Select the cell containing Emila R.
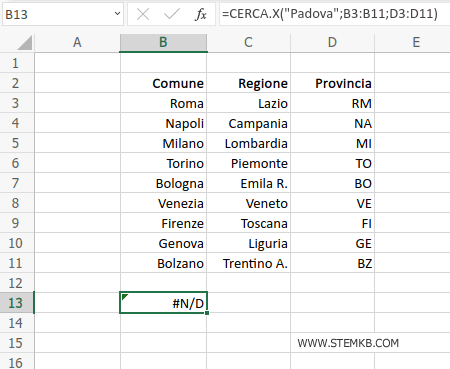Screen dimensions: 450x369 click(x=249, y=183)
